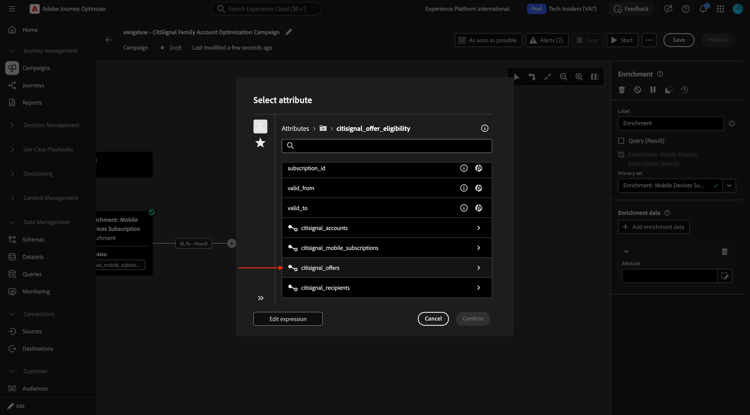The width and height of the screenshot is (750, 415).
Task: Zoom in on the canvas
Action: click(x=579, y=76)
